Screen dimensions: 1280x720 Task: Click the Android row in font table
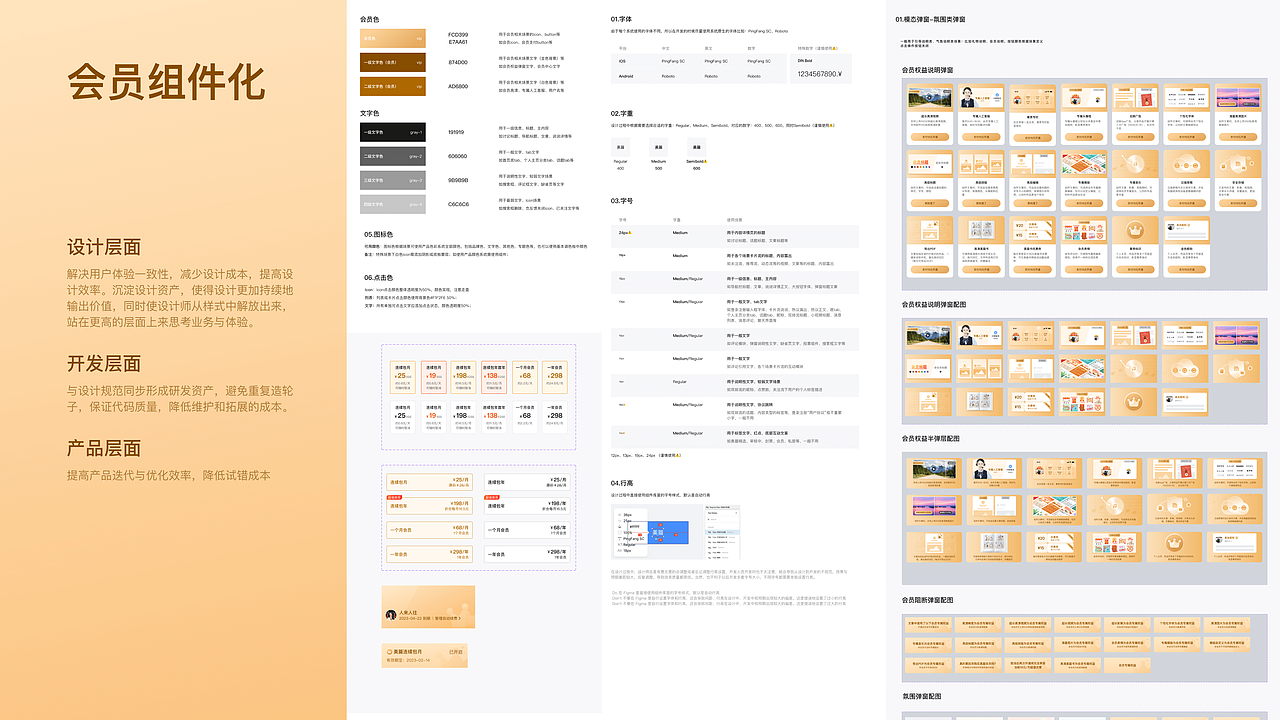tap(698, 76)
